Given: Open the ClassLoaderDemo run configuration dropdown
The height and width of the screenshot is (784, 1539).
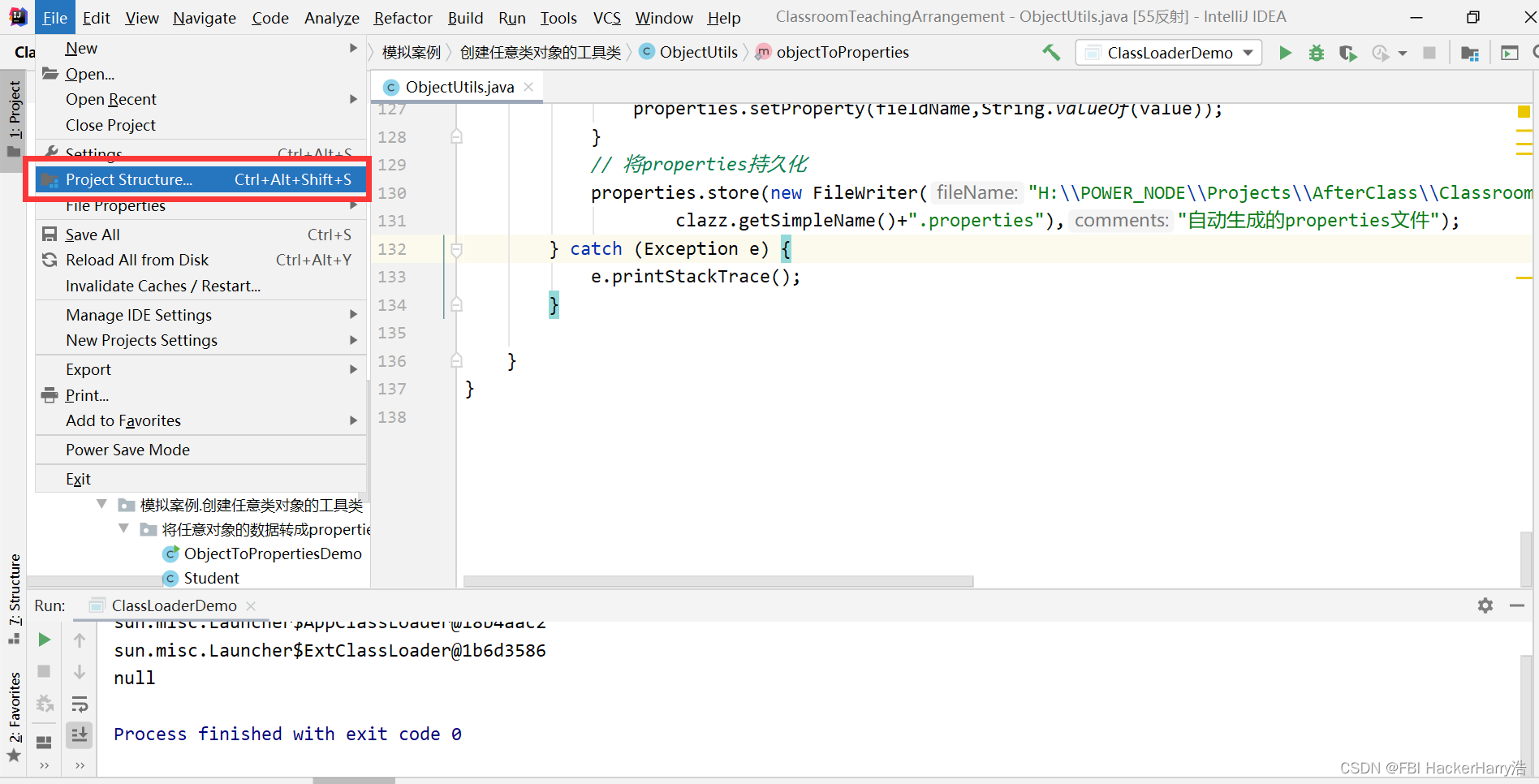Looking at the screenshot, I should click(1168, 53).
